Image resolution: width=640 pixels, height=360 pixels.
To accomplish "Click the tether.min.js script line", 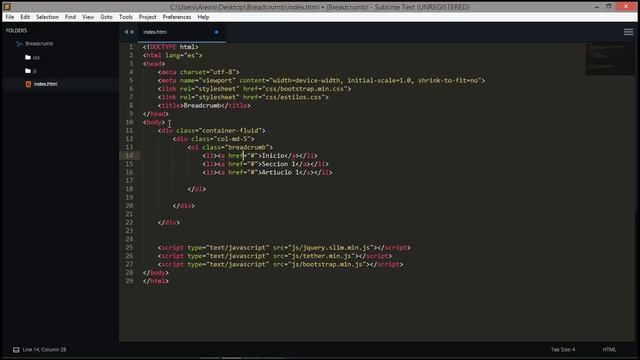I will pos(275,256).
